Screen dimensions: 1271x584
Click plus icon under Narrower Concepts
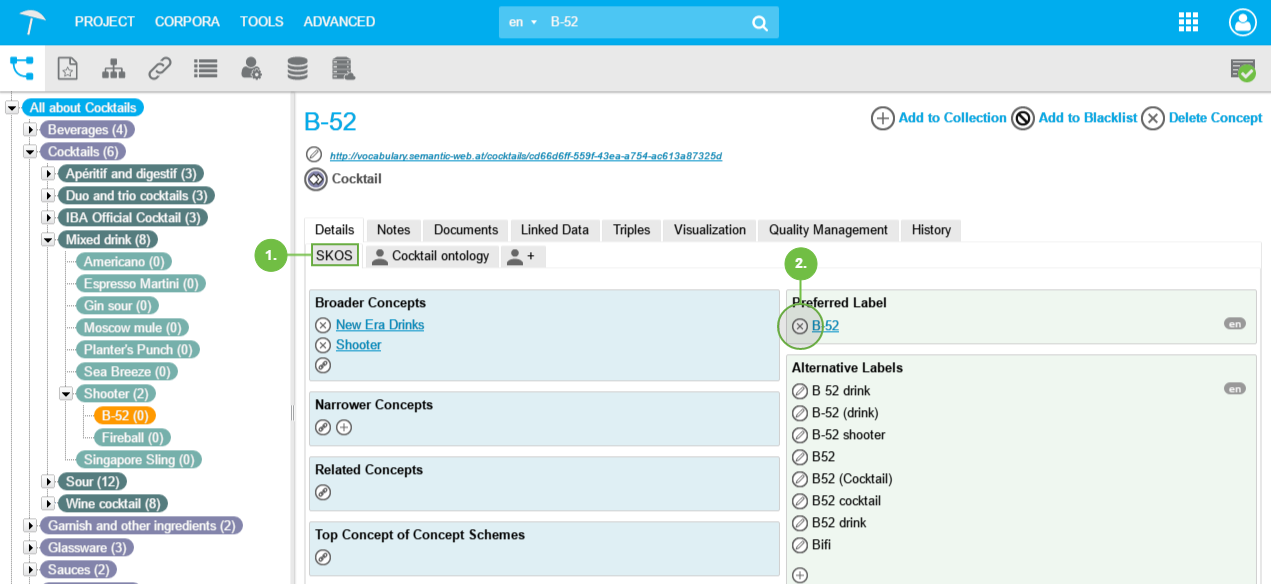(x=344, y=427)
